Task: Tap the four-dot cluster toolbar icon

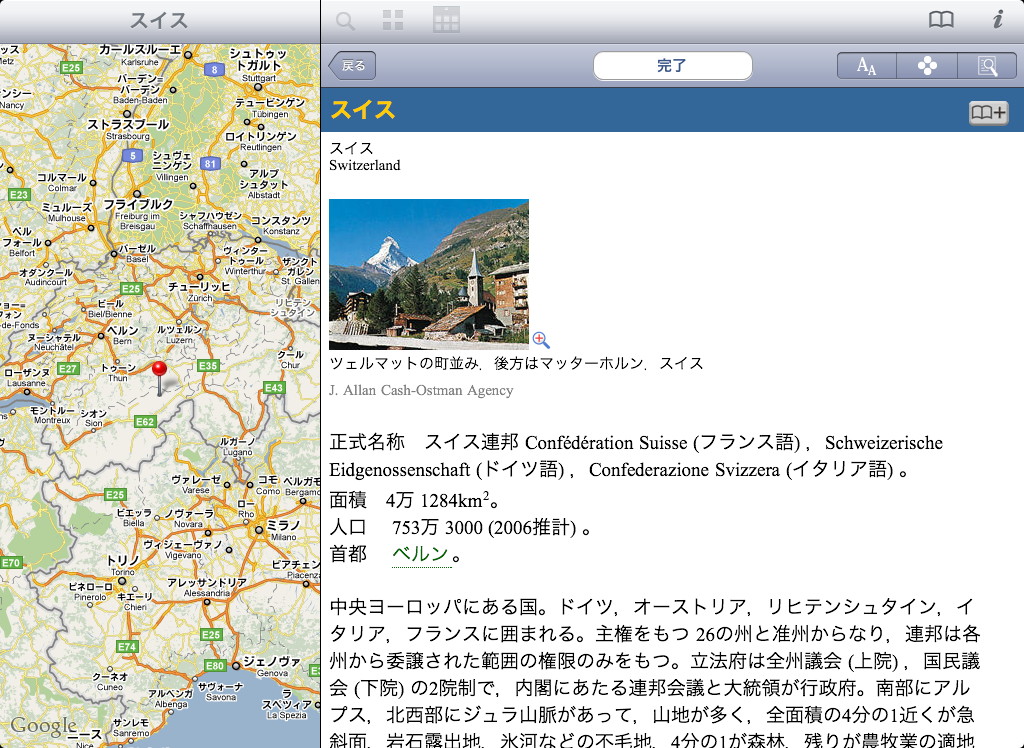Action: pyautogui.click(x=928, y=66)
